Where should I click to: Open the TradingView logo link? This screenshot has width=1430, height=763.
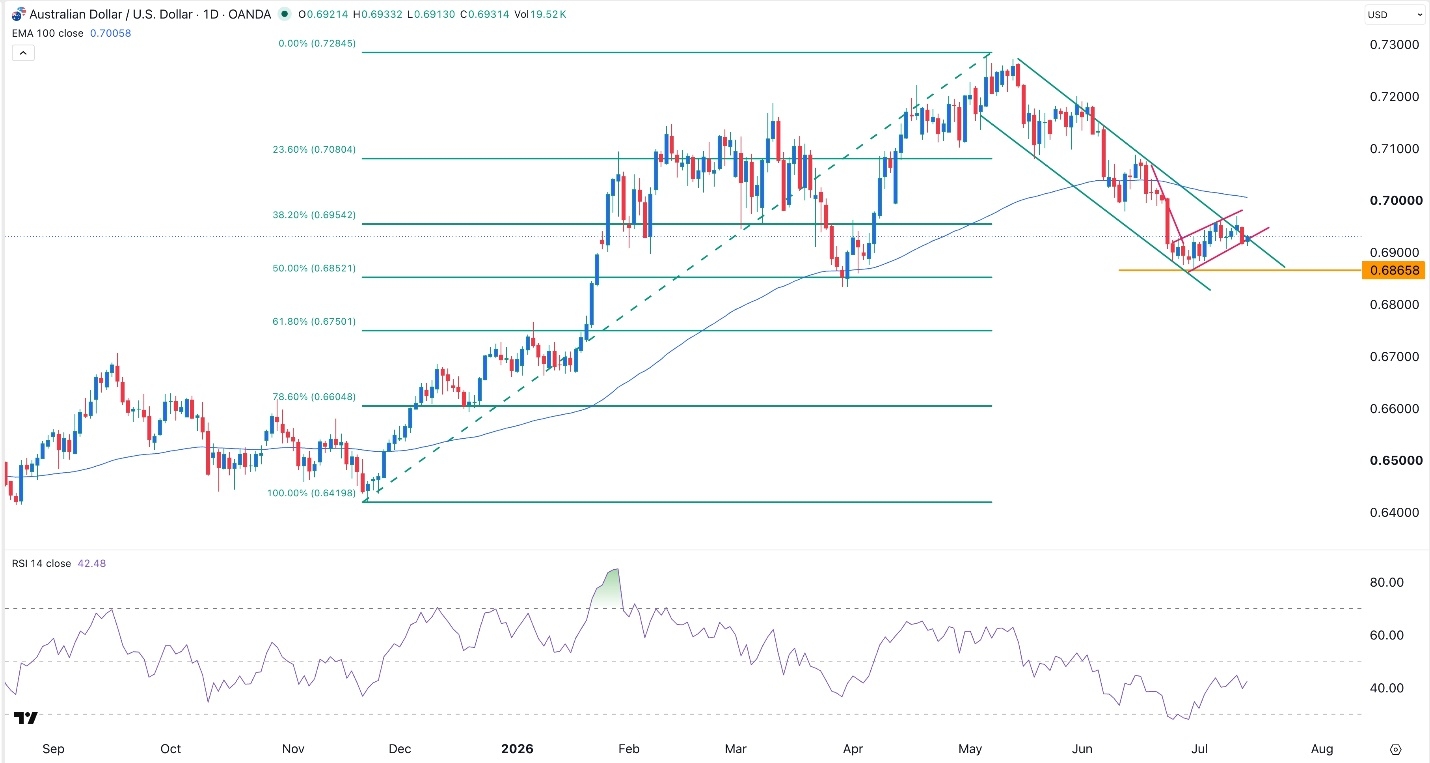[x=26, y=718]
